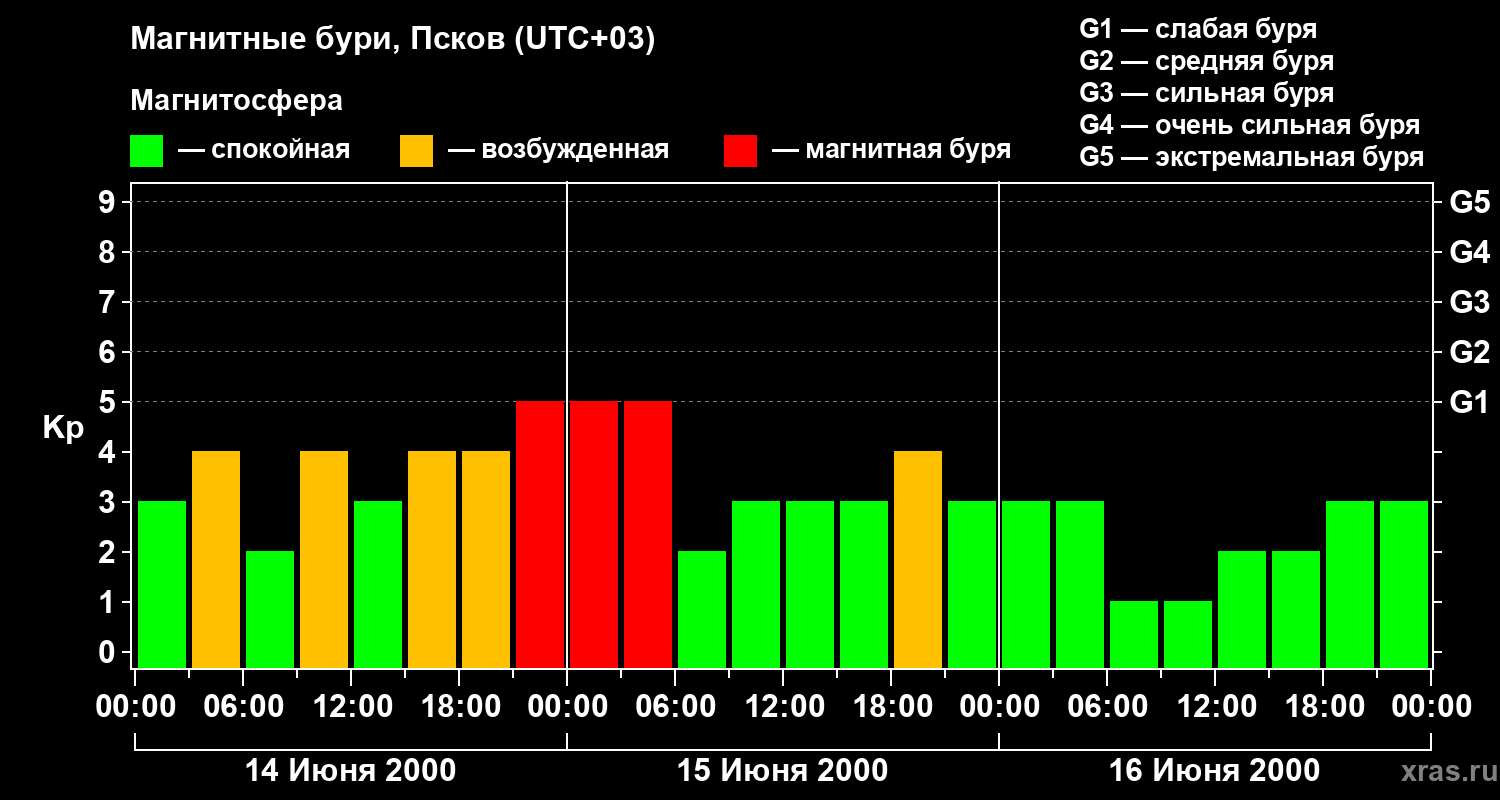Viewport: 1500px width, 800px height.
Task: Click the date label «16 Июня 2000»
Action: [1215, 771]
